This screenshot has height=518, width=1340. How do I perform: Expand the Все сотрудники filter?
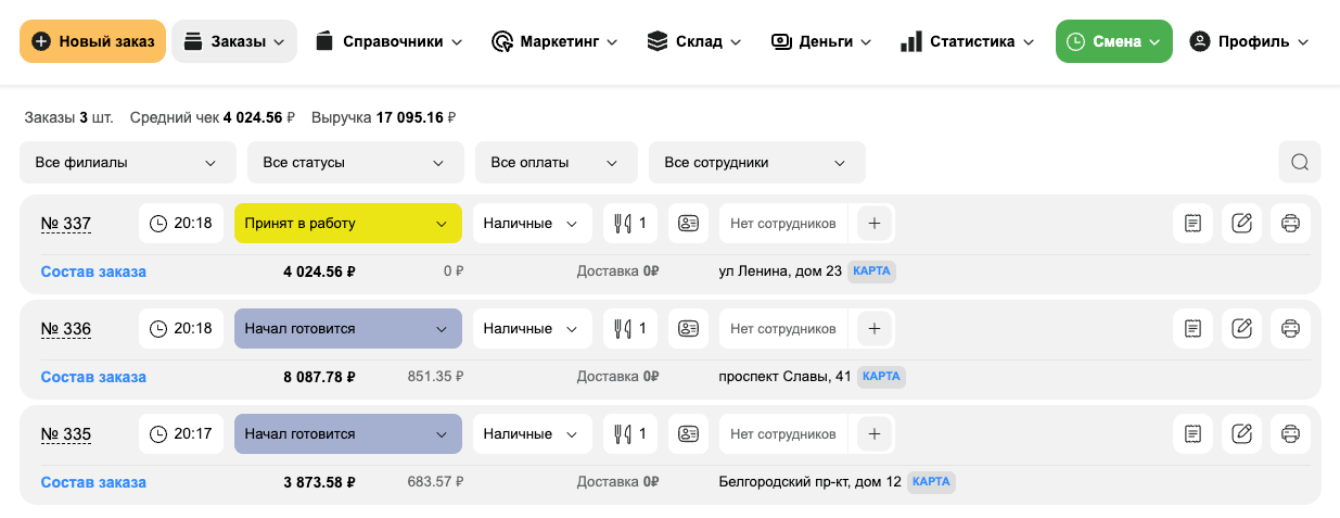point(757,162)
